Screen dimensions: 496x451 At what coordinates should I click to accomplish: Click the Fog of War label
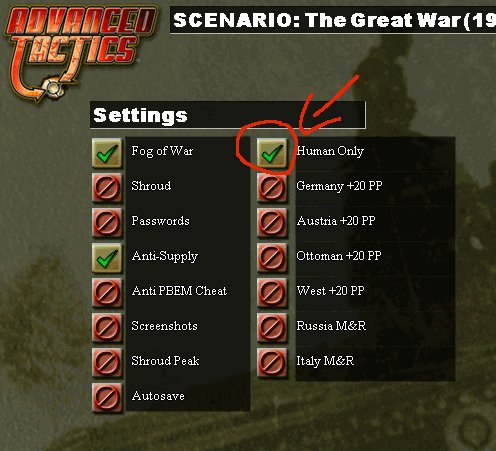[x=162, y=151]
